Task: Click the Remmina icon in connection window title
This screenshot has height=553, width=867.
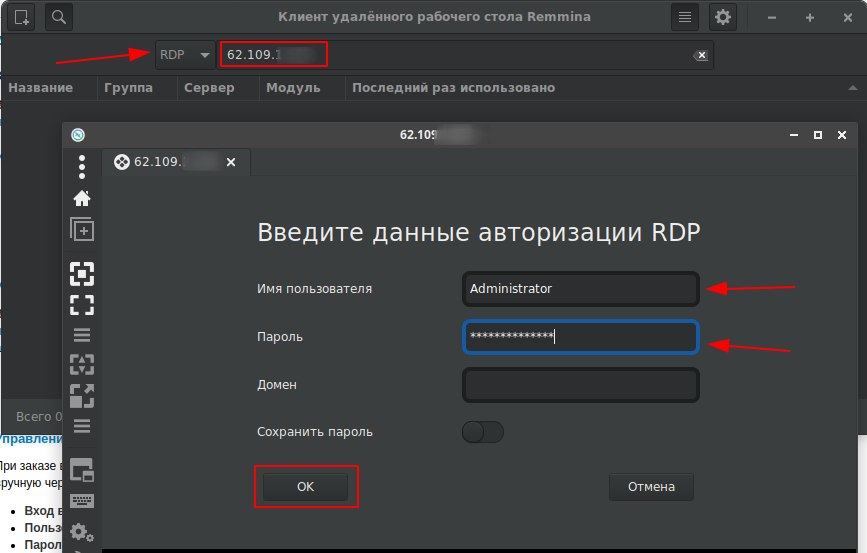Action: [x=79, y=135]
